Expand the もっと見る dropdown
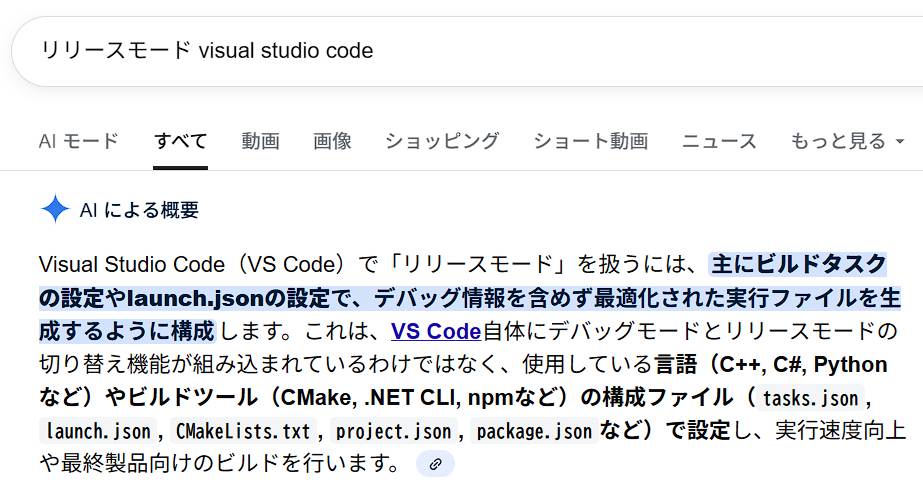923x490 pixels. pyautogui.click(x=839, y=141)
